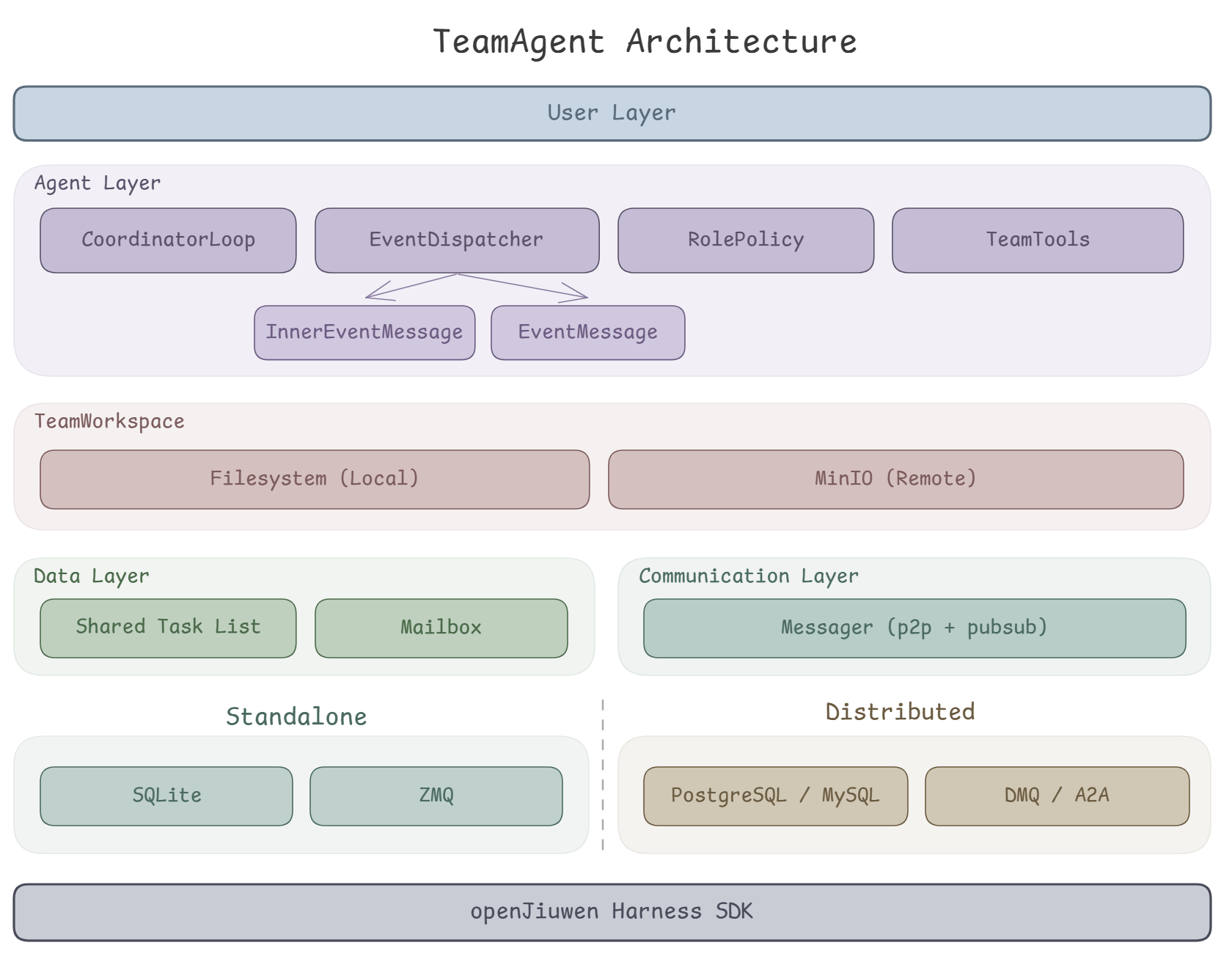
Task: Click the SQLite box
Action: click(166, 796)
